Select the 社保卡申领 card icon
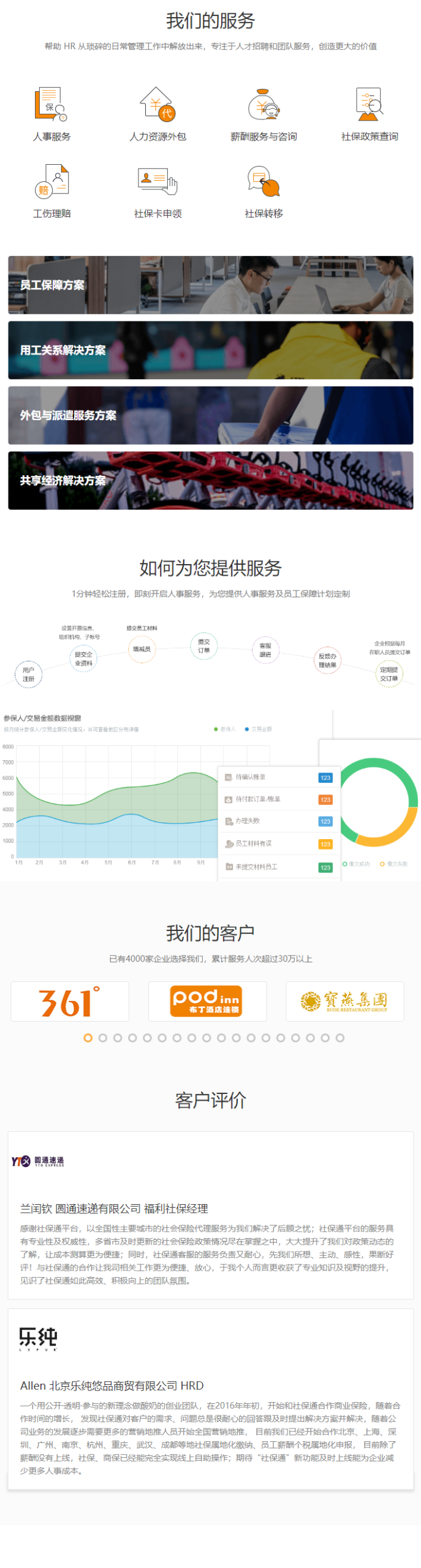The image size is (421, 1568). coord(157,181)
